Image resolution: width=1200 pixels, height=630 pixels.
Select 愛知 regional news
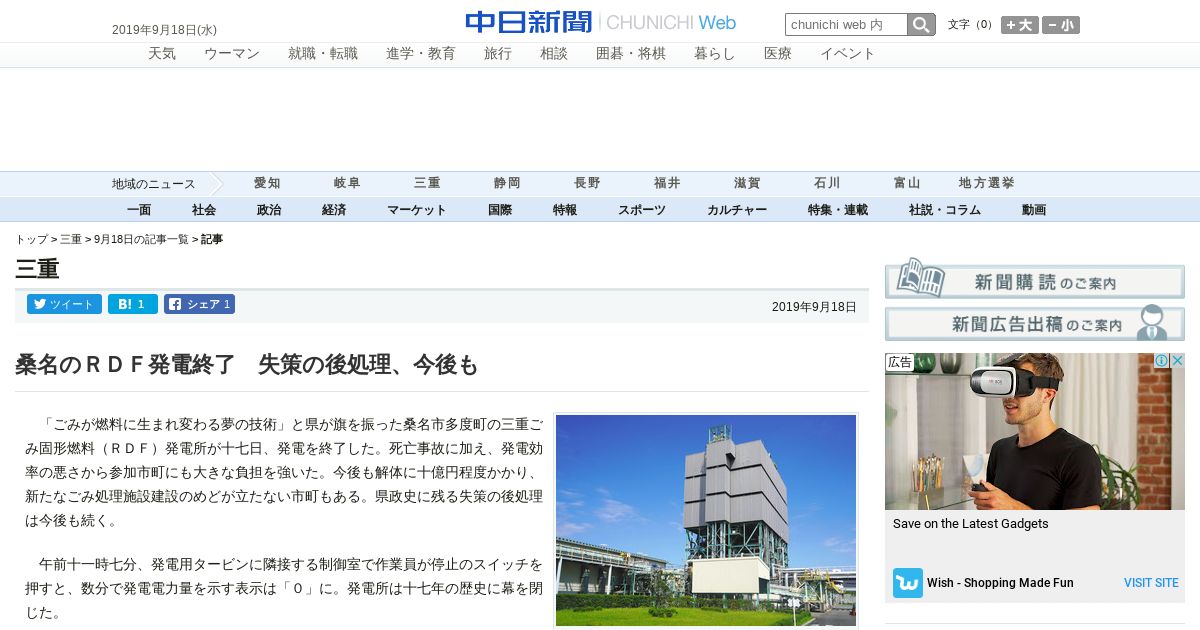coord(267,184)
